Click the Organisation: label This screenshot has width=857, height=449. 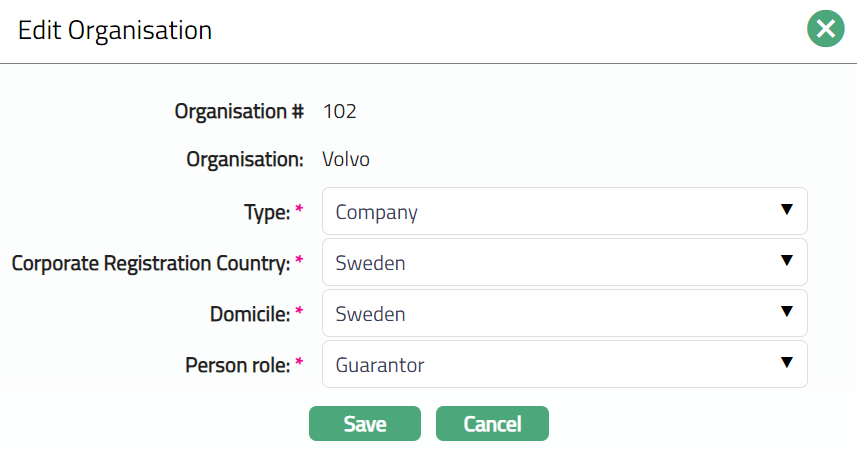click(x=245, y=159)
